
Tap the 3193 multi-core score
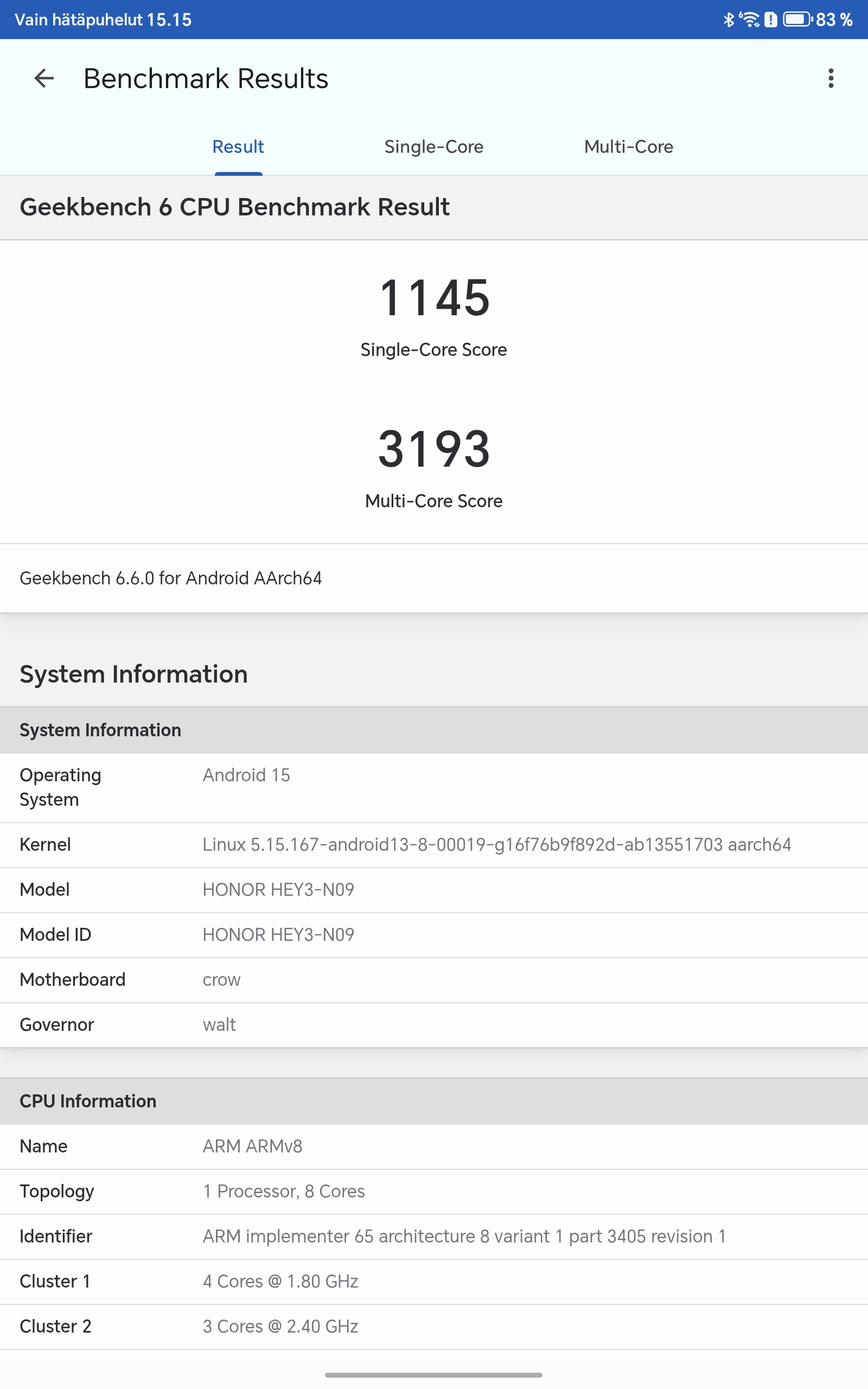434,449
